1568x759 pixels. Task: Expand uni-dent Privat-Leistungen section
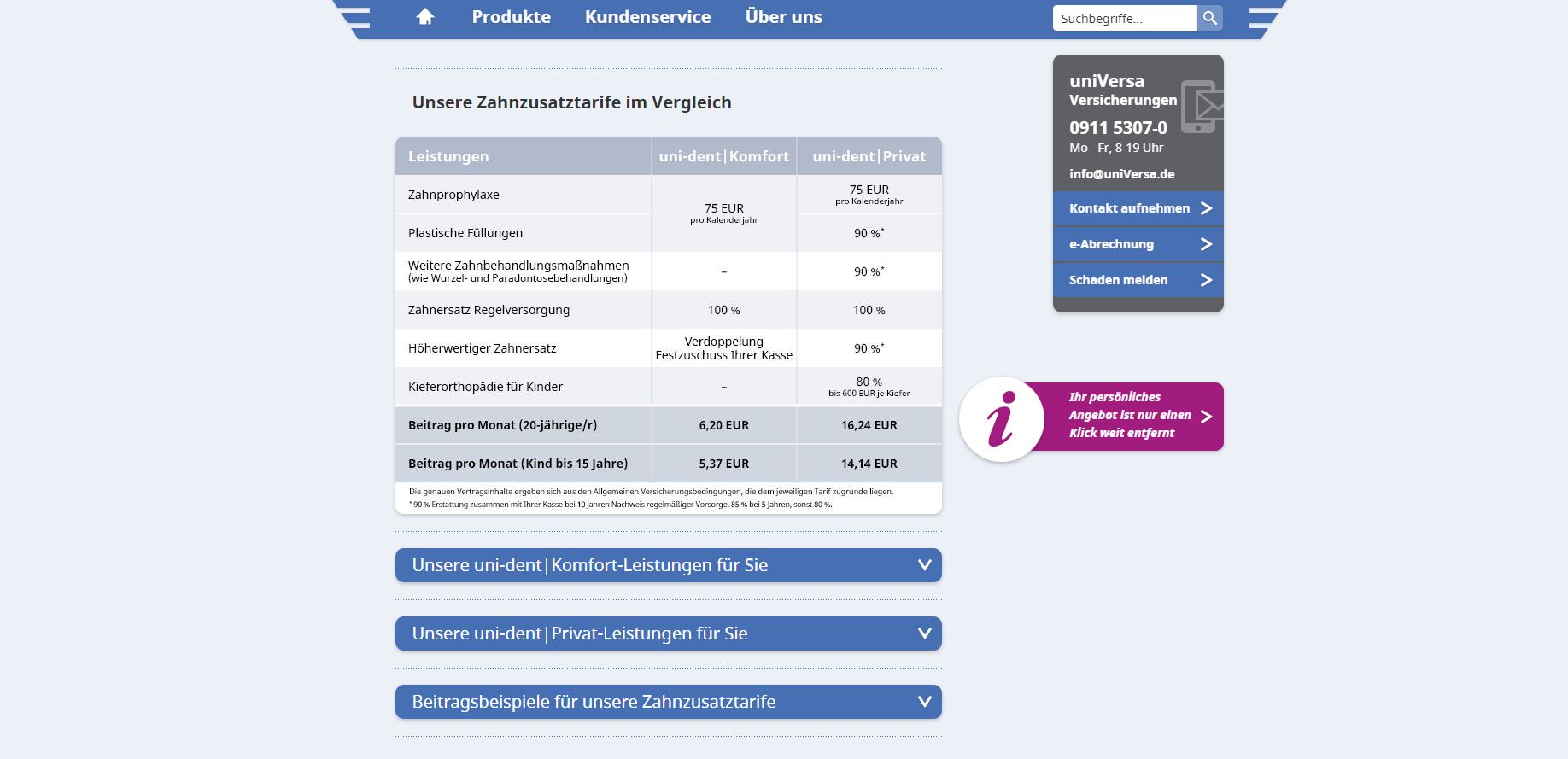[x=669, y=633]
